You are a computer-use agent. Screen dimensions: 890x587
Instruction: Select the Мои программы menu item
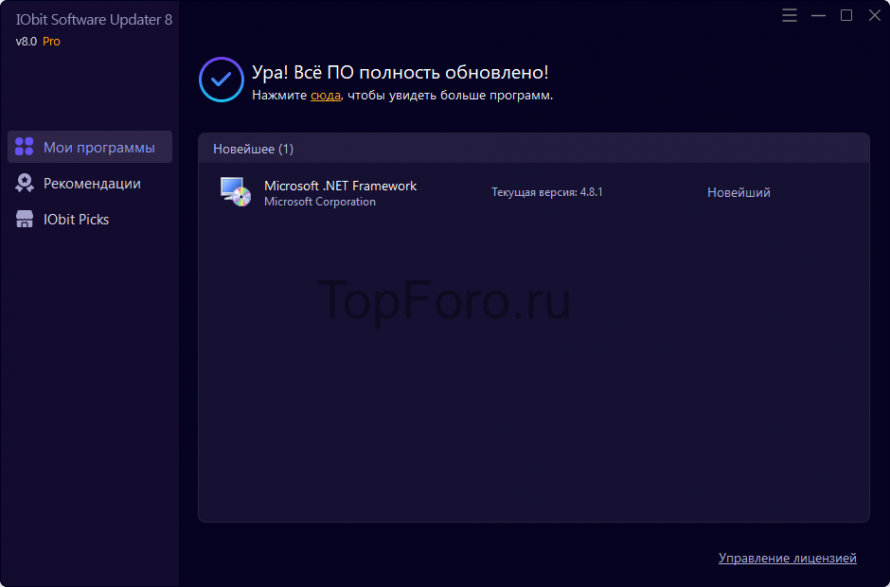pyautogui.click(x=90, y=147)
